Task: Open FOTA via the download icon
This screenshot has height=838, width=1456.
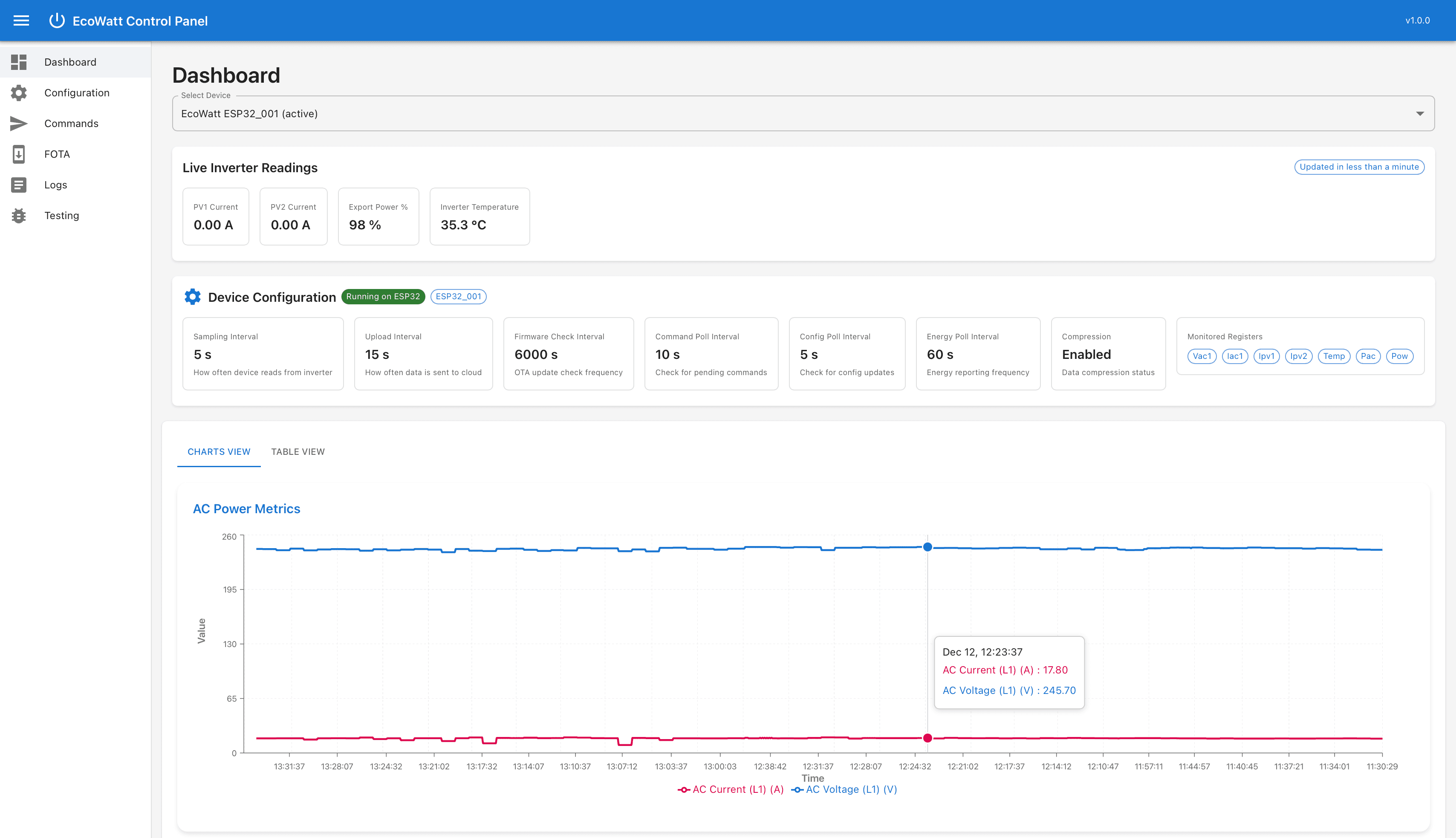Action: (x=18, y=154)
